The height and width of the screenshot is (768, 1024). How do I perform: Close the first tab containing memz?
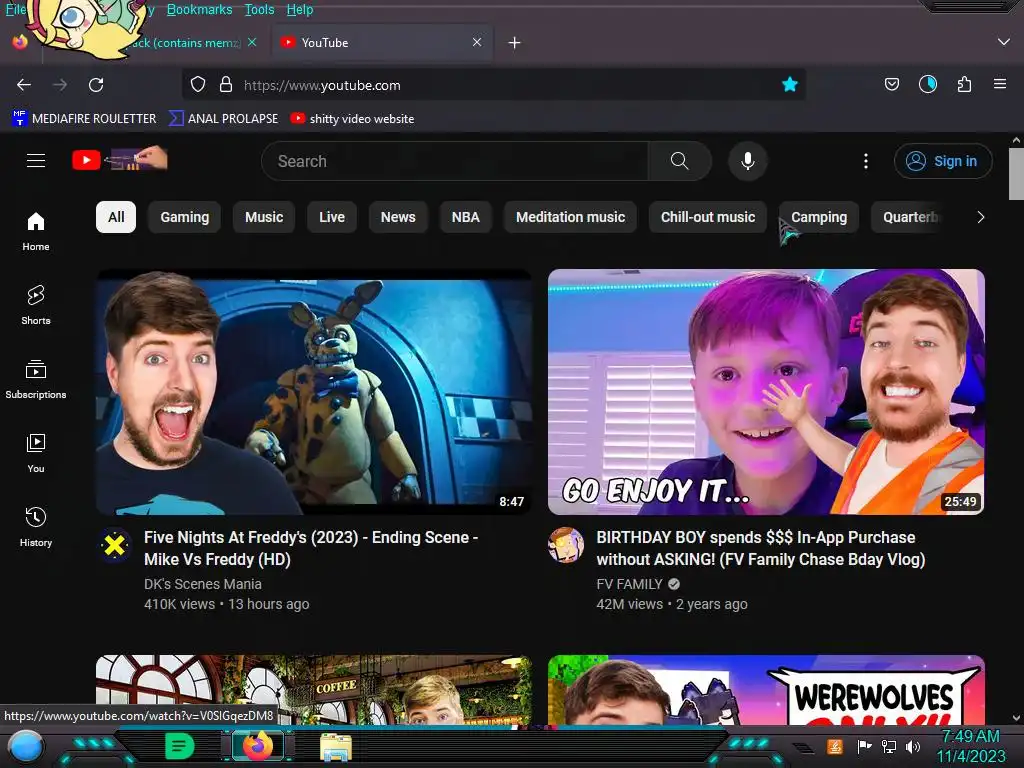coord(252,42)
